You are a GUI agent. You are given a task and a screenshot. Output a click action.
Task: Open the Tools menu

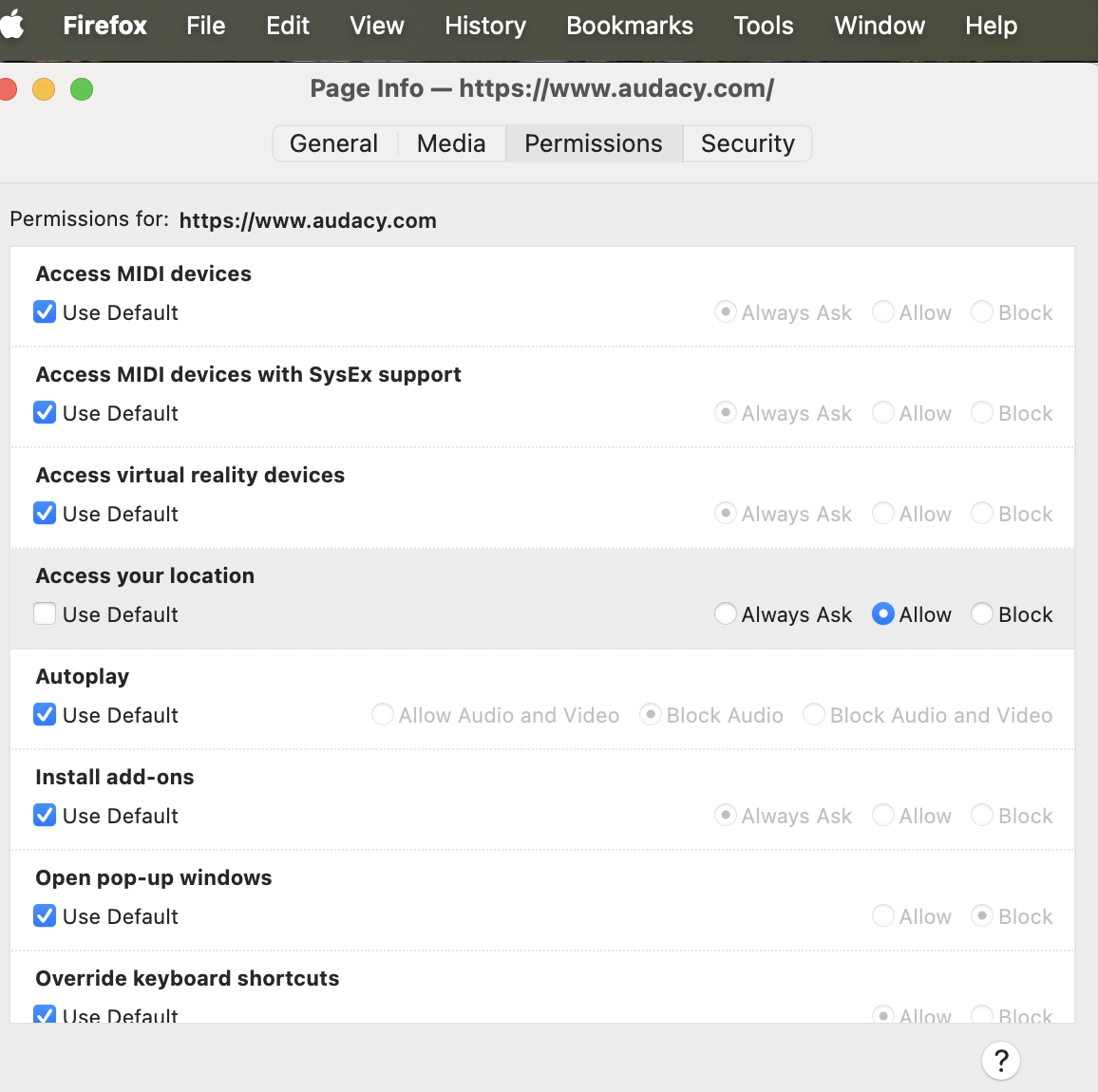(x=763, y=26)
